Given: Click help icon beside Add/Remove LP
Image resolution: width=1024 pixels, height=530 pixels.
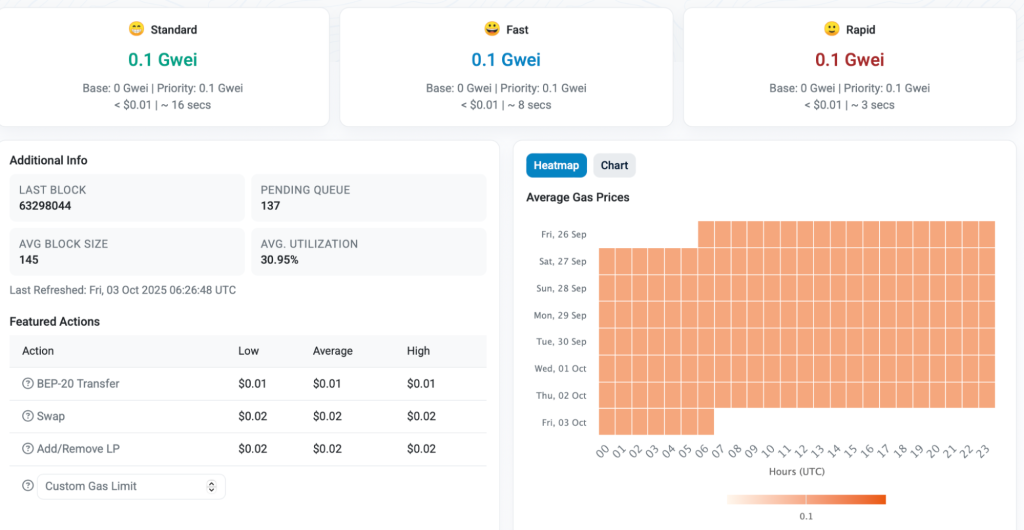Looking at the screenshot, I should click(x=28, y=449).
